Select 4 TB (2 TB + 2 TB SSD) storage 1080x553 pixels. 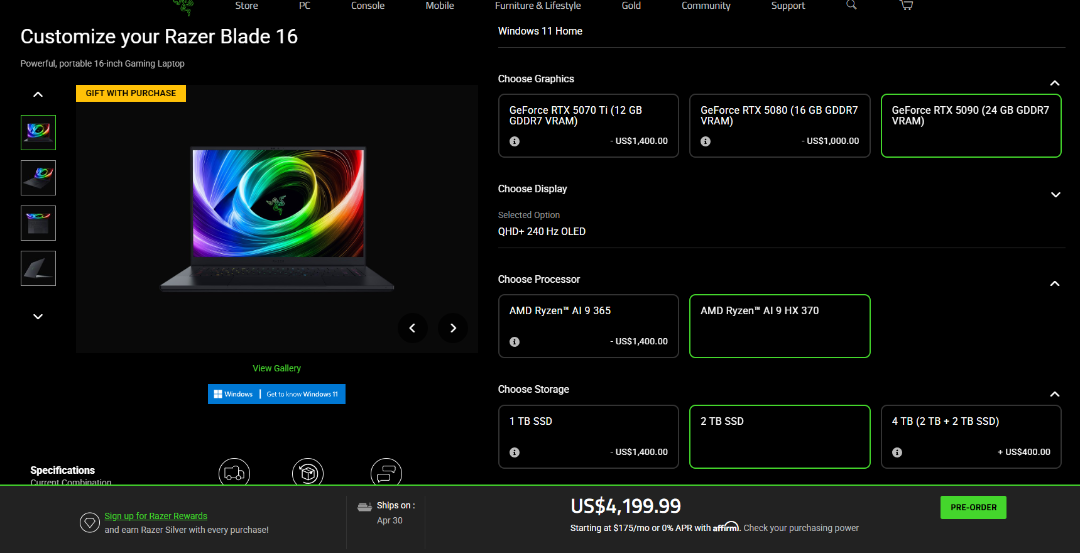coord(971,437)
